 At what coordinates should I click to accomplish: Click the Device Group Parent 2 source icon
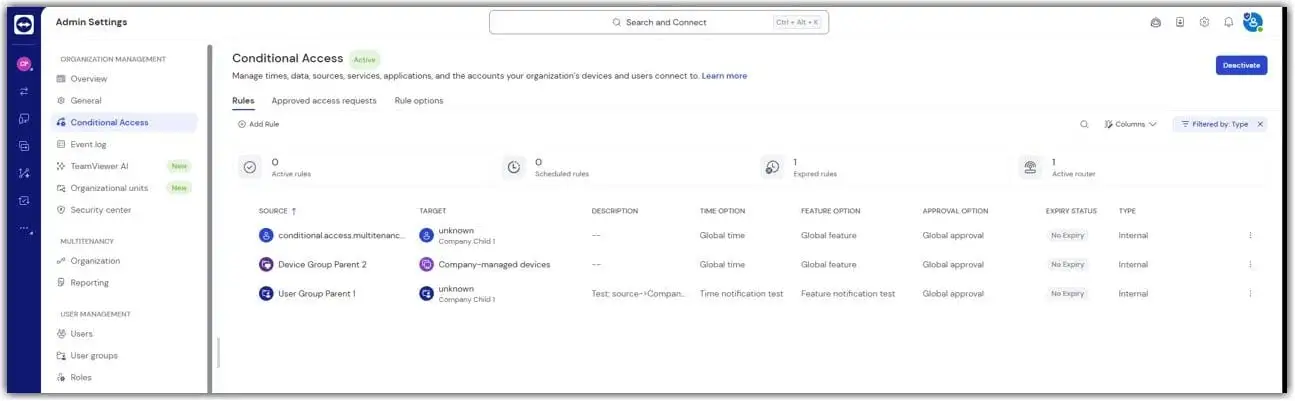click(x=266, y=265)
